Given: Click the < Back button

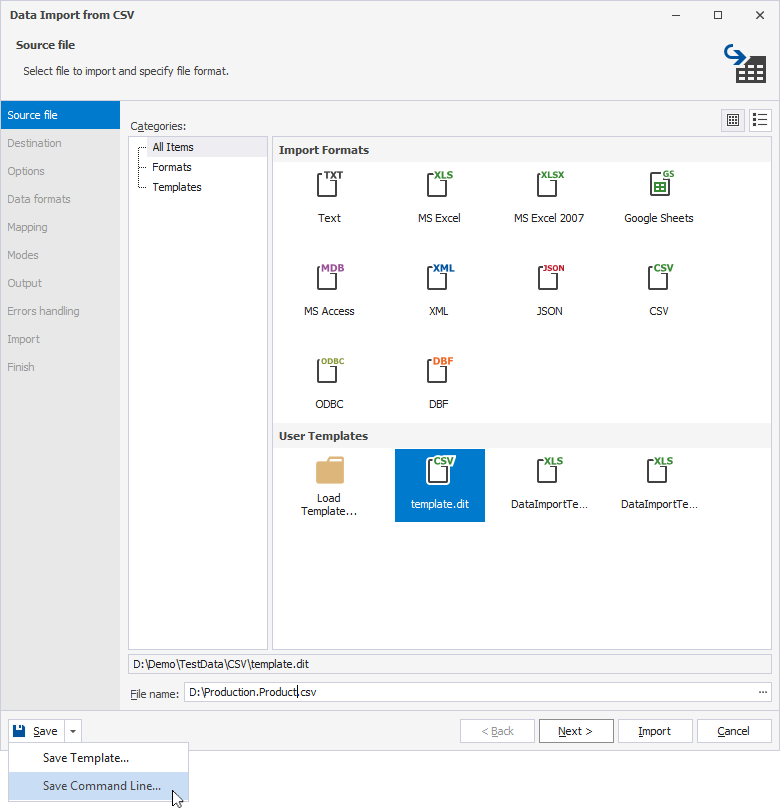Looking at the screenshot, I should [497, 731].
